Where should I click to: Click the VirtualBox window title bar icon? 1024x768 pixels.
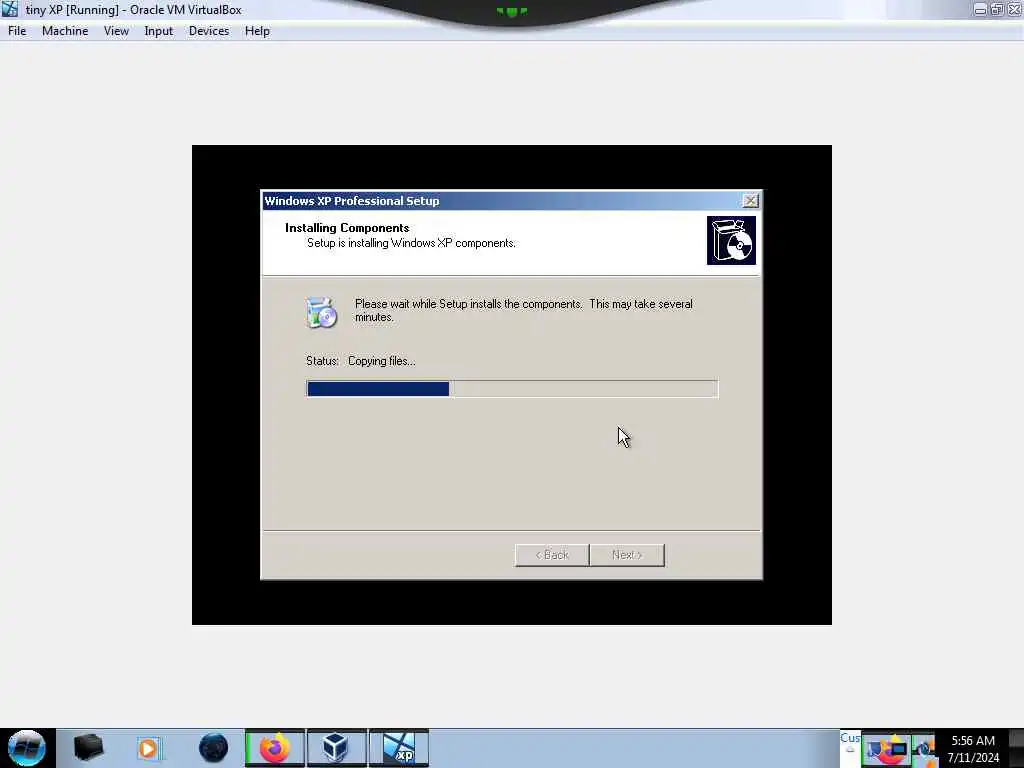[x=10, y=9]
